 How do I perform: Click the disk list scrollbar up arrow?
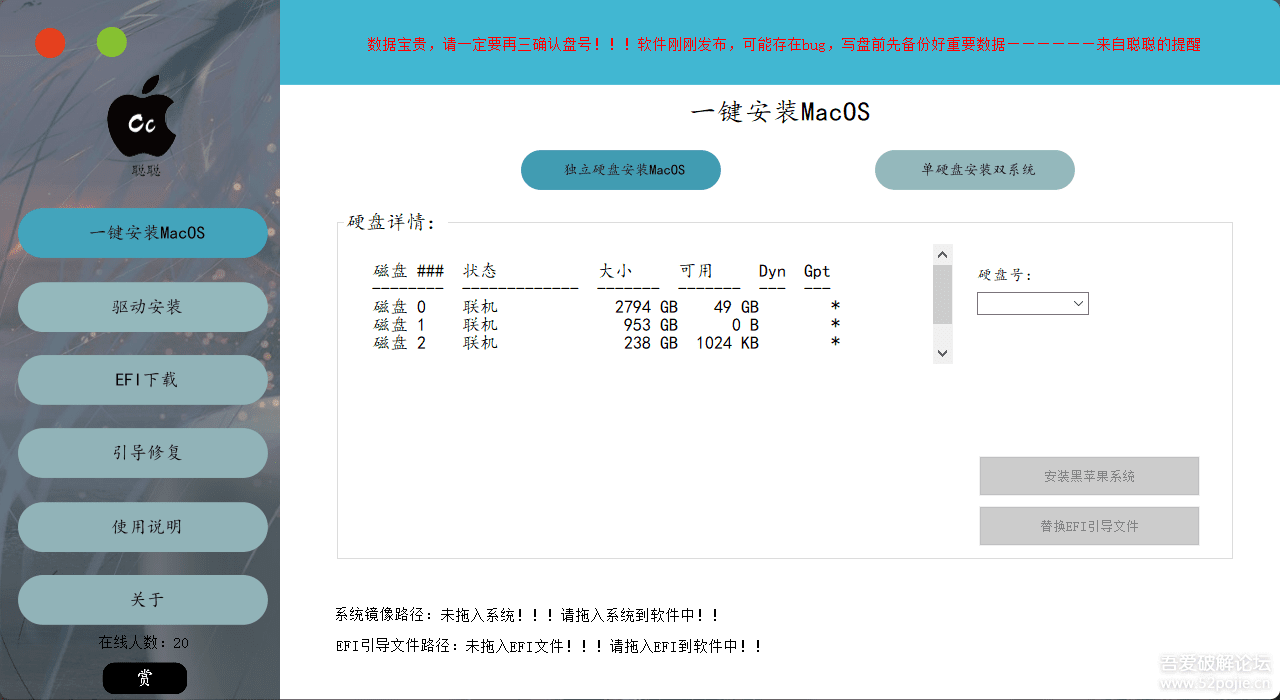[x=942, y=254]
